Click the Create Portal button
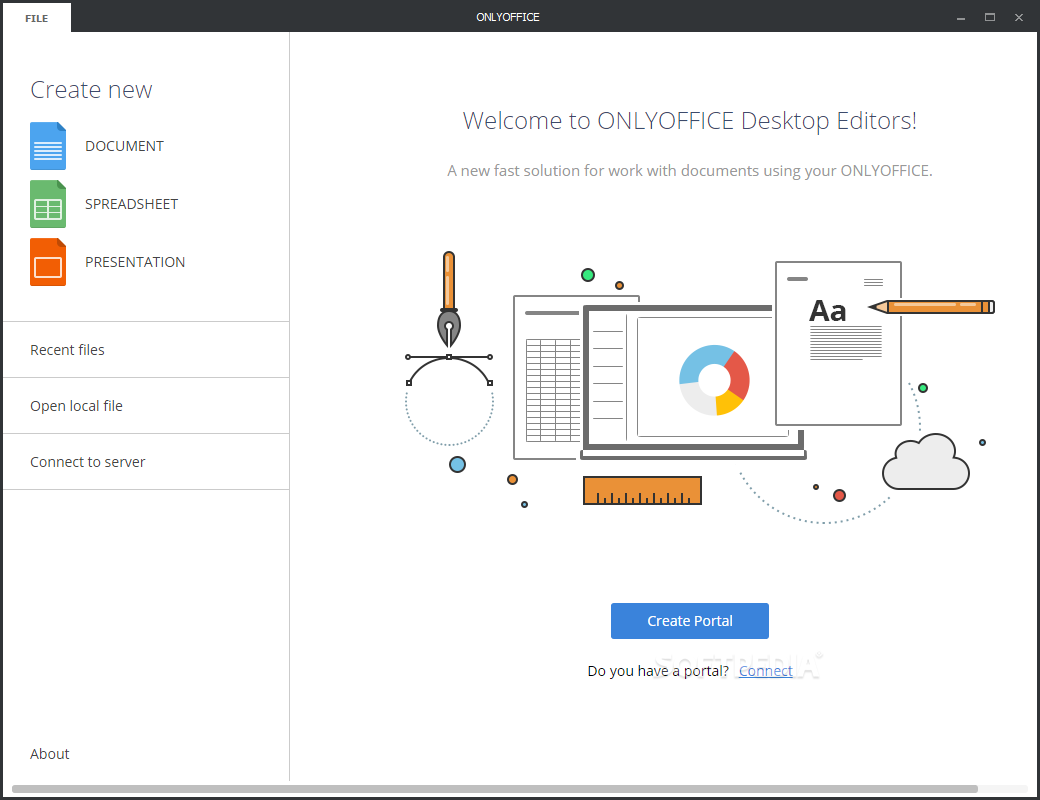The height and width of the screenshot is (800, 1040). [x=690, y=621]
